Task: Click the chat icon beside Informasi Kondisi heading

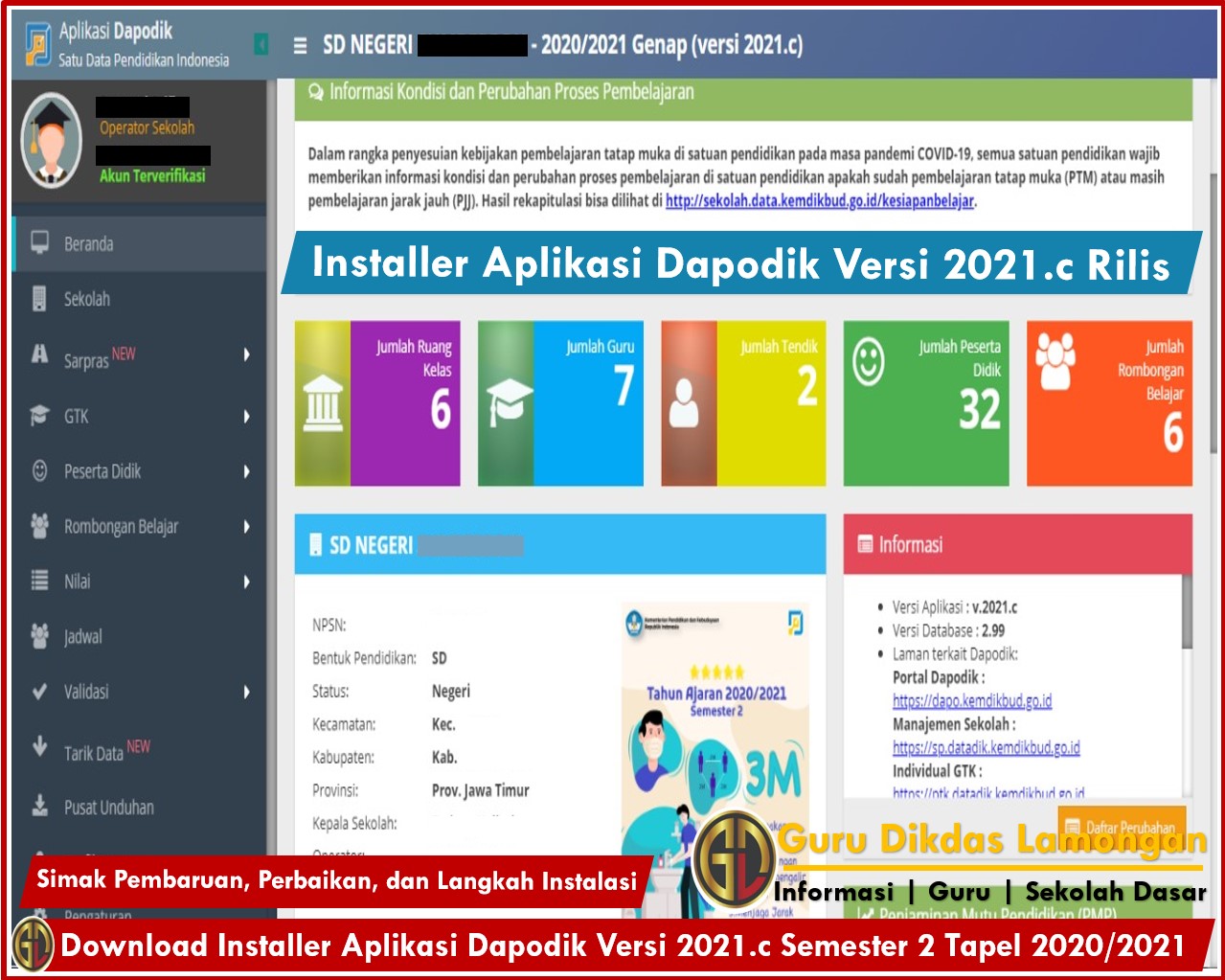Action: click(316, 92)
